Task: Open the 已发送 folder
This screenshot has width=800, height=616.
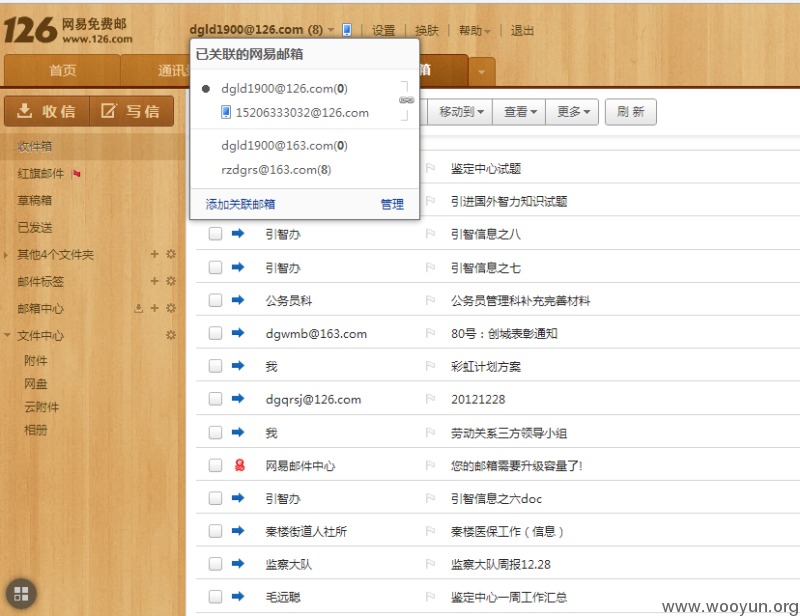Action: click(35, 227)
